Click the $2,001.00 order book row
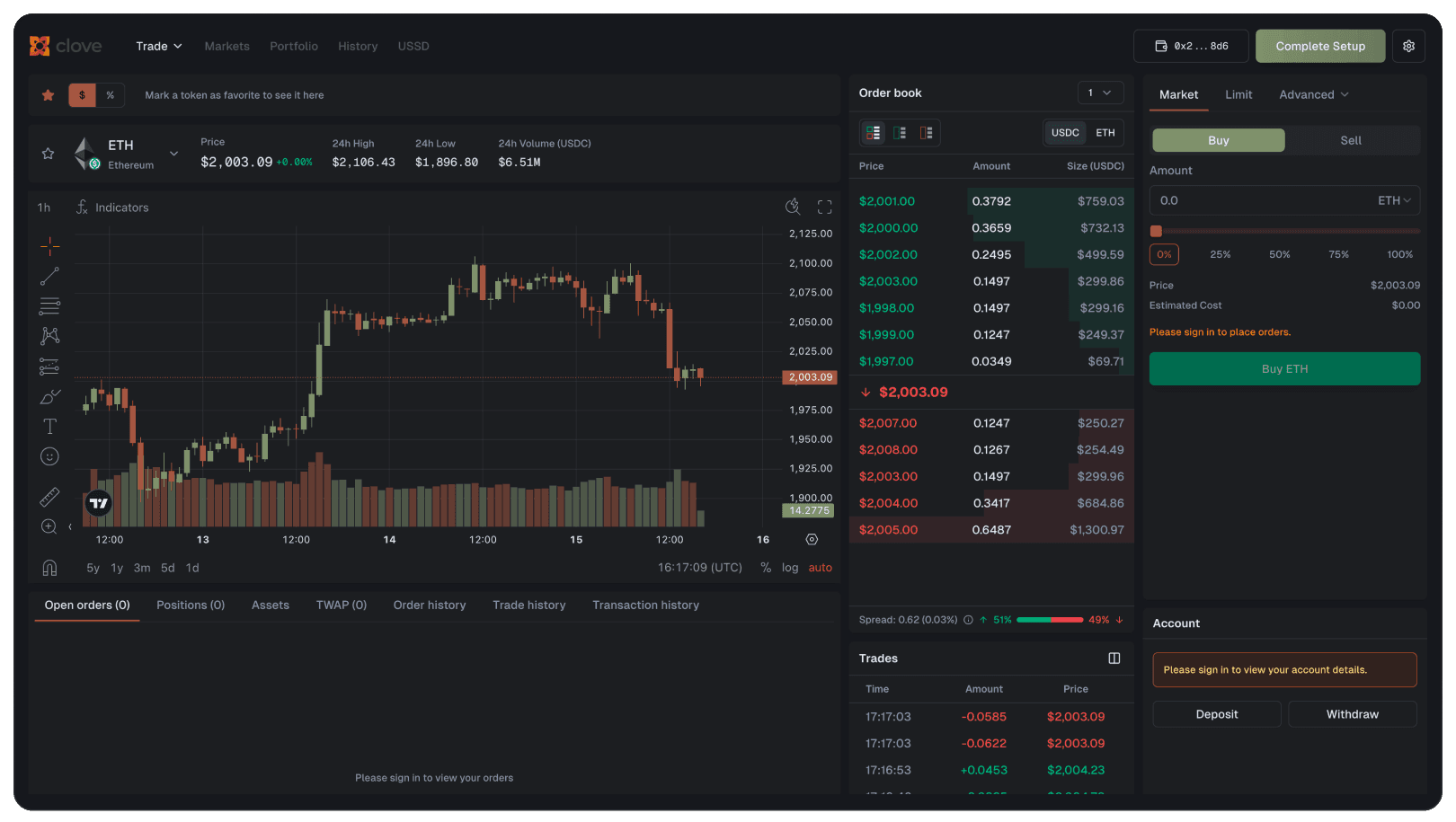This screenshot has width=1456, height=822. tap(991, 201)
